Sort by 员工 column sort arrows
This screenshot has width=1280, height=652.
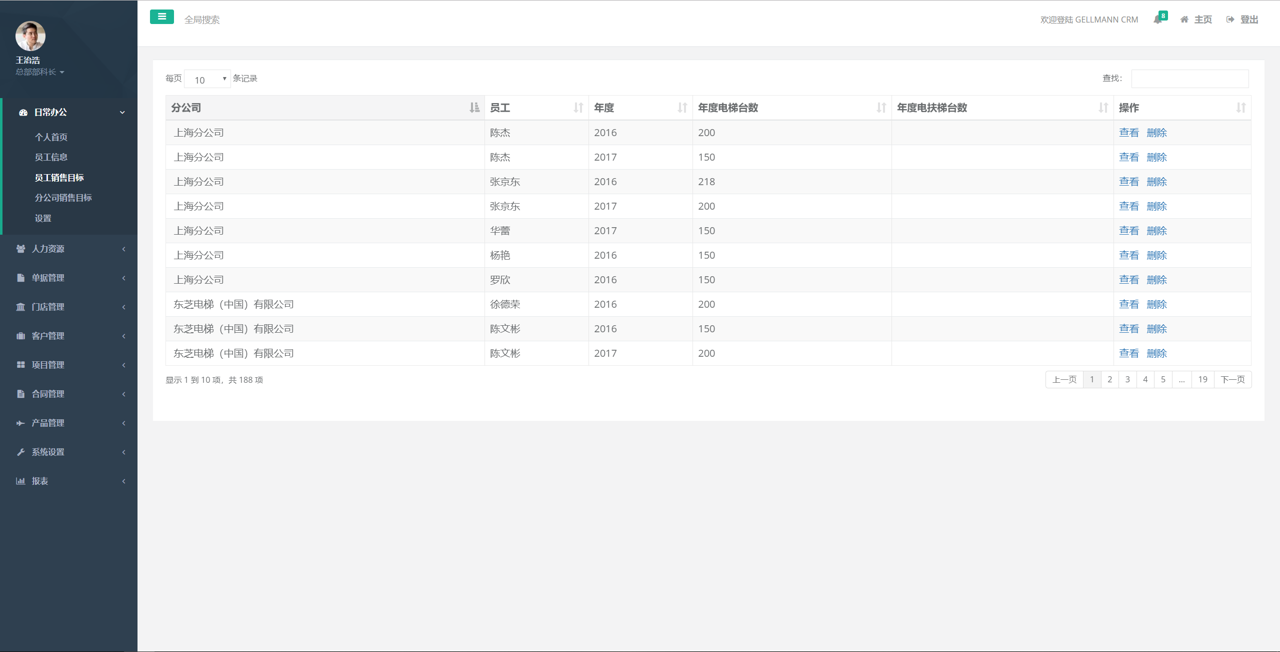(578, 108)
